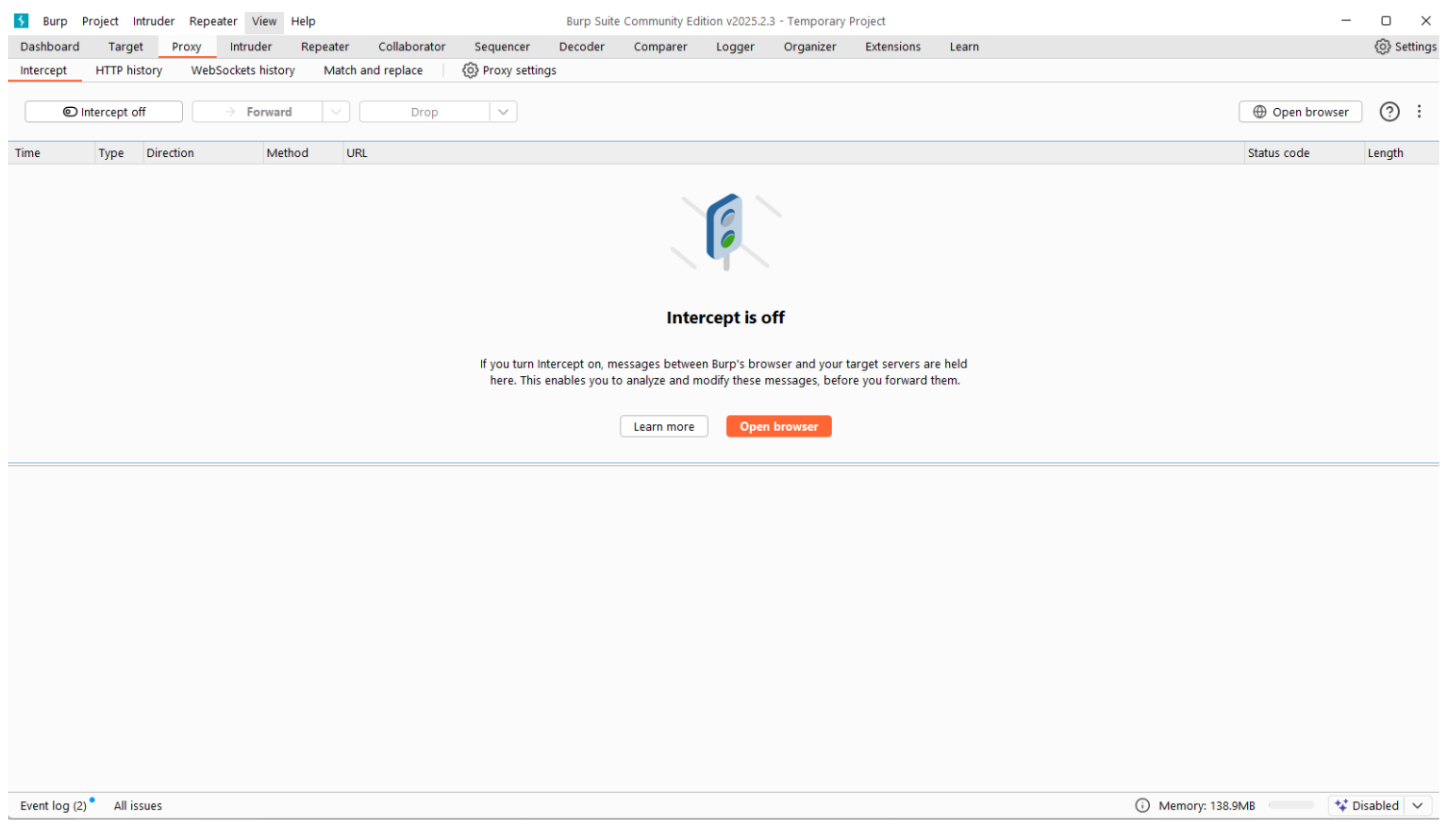Select the Intercept sub-tab
Screen dimensions: 1448x834
coord(44,70)
